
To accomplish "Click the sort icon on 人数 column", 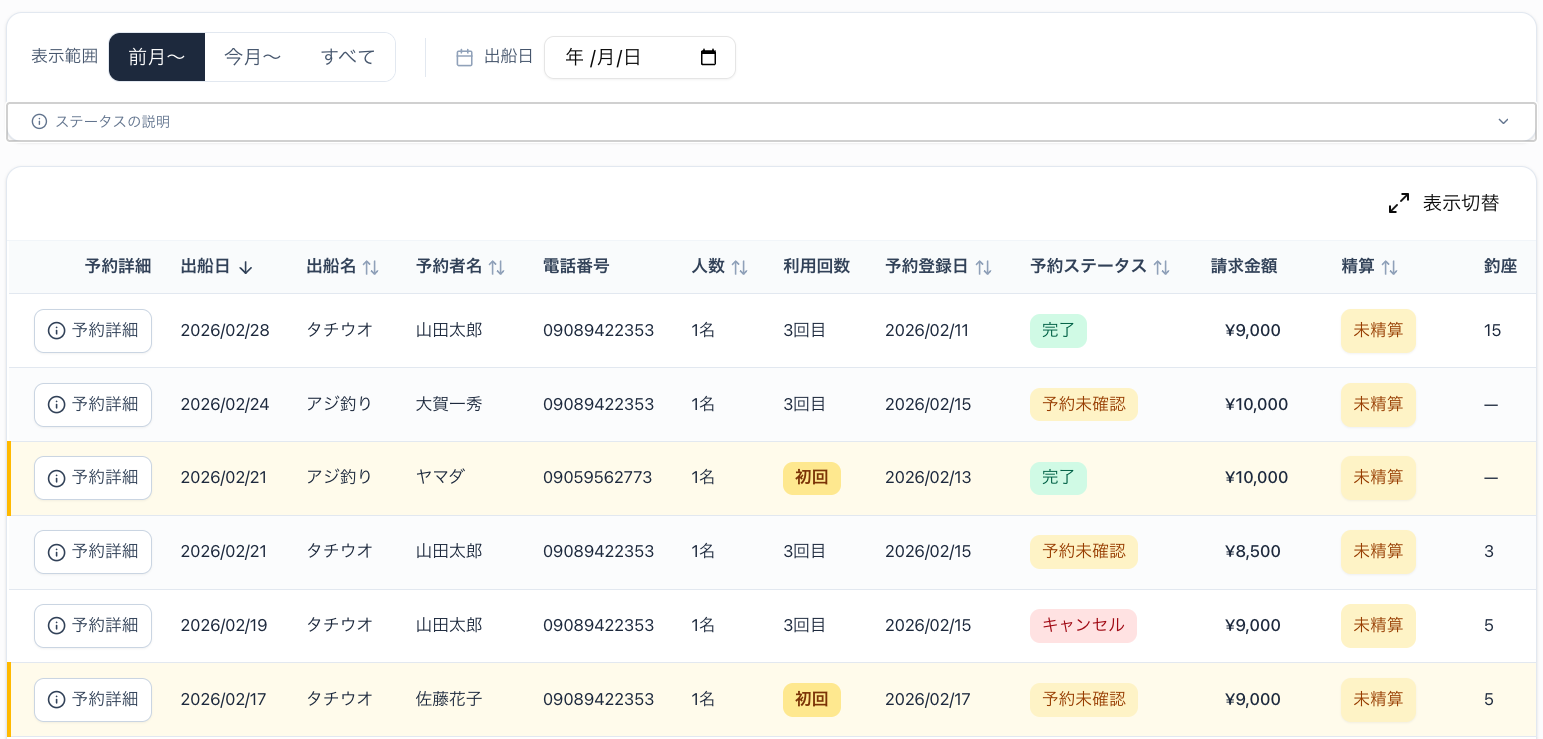I will coord(740,266).
